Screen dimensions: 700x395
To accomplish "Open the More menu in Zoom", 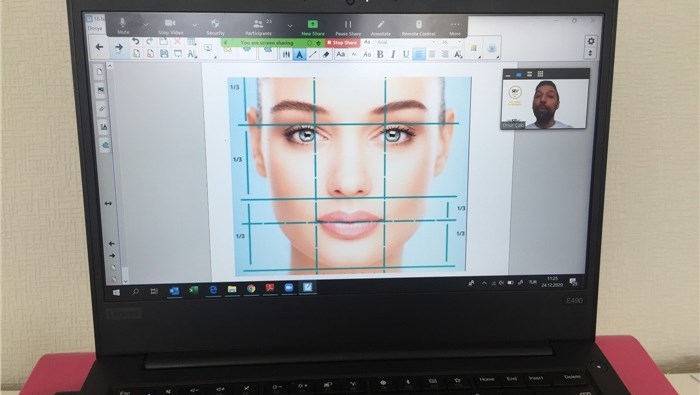I will pos(455,28).
